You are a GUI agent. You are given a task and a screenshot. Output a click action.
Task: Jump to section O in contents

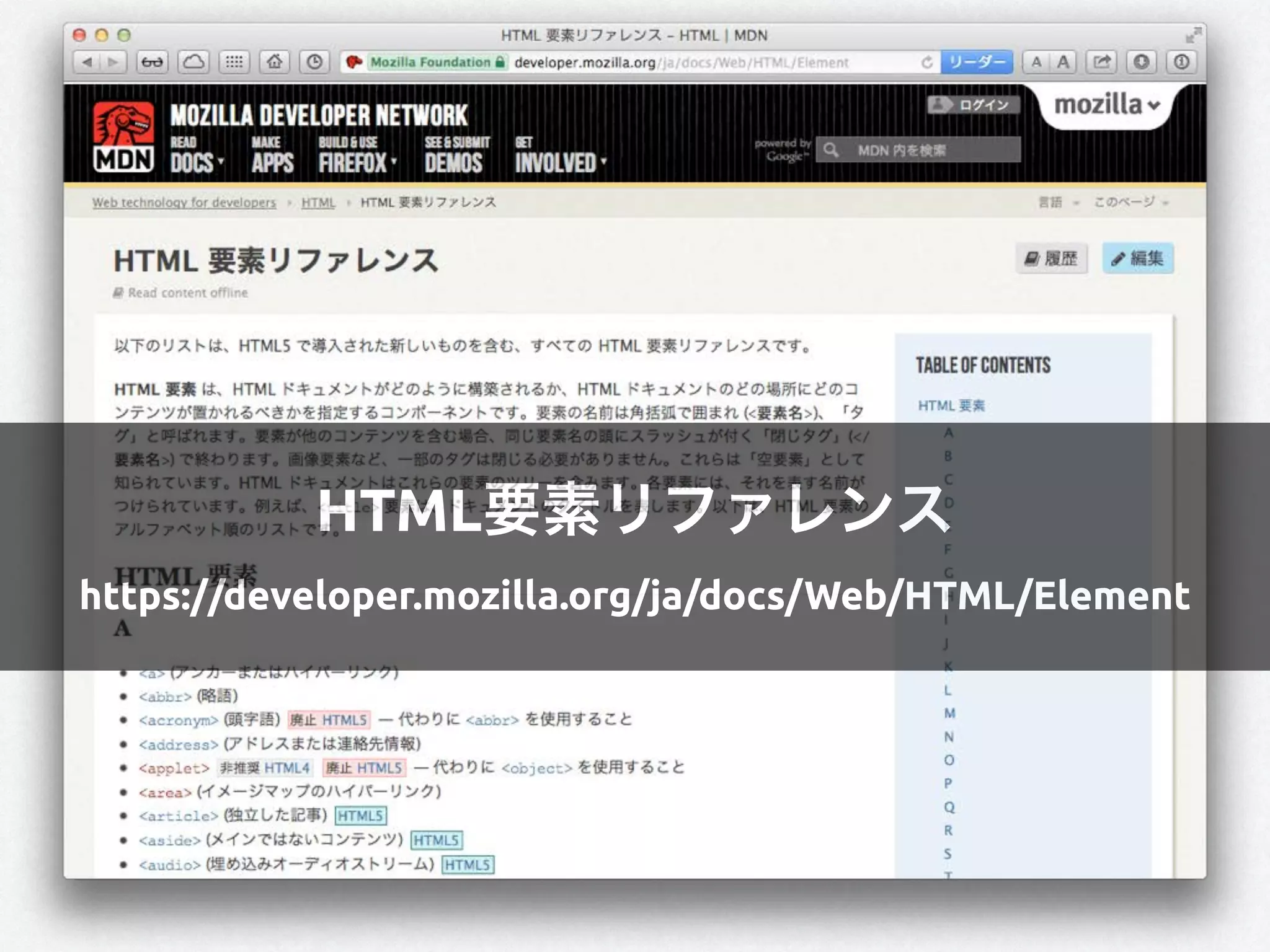click(x=949, y=760)
